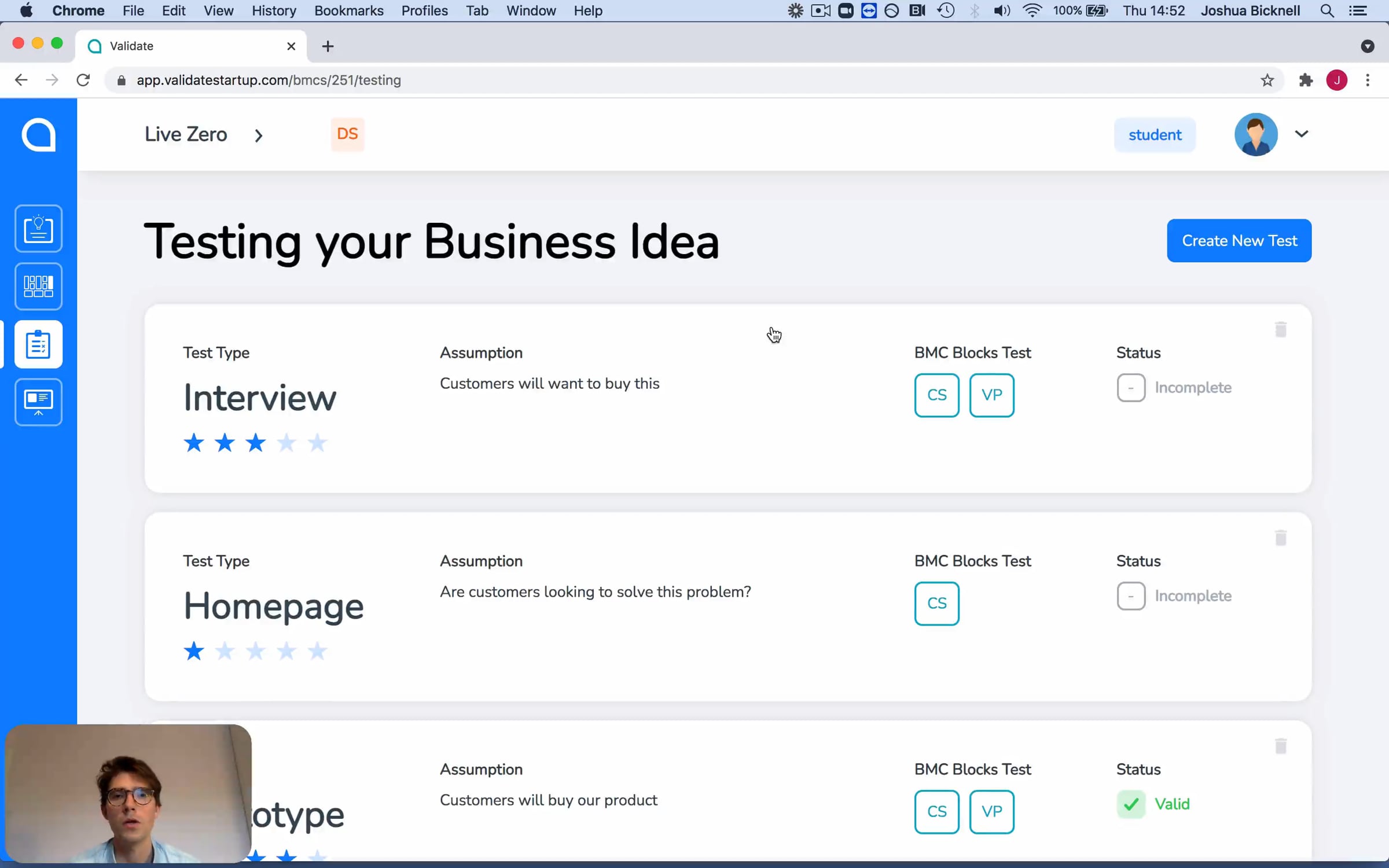Bookmark this page with star icon
Screen dimensions: 1389x868
pos(1267,80)
